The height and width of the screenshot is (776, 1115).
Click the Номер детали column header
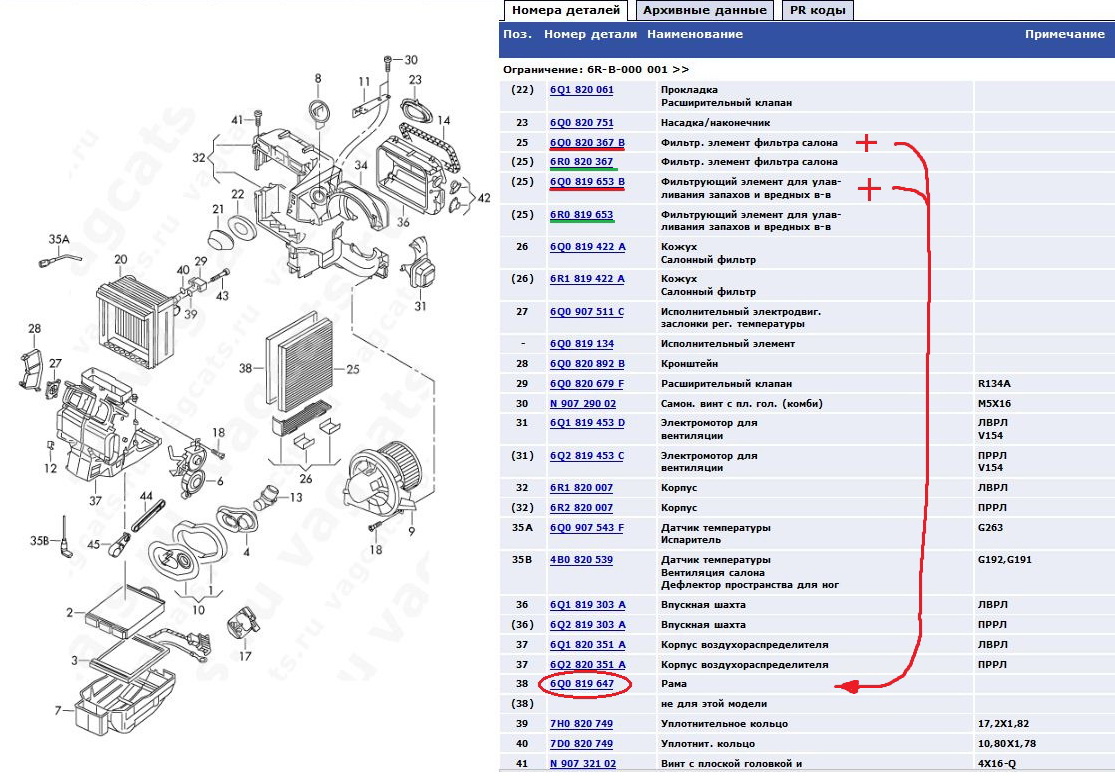click(x=590, y=34)
